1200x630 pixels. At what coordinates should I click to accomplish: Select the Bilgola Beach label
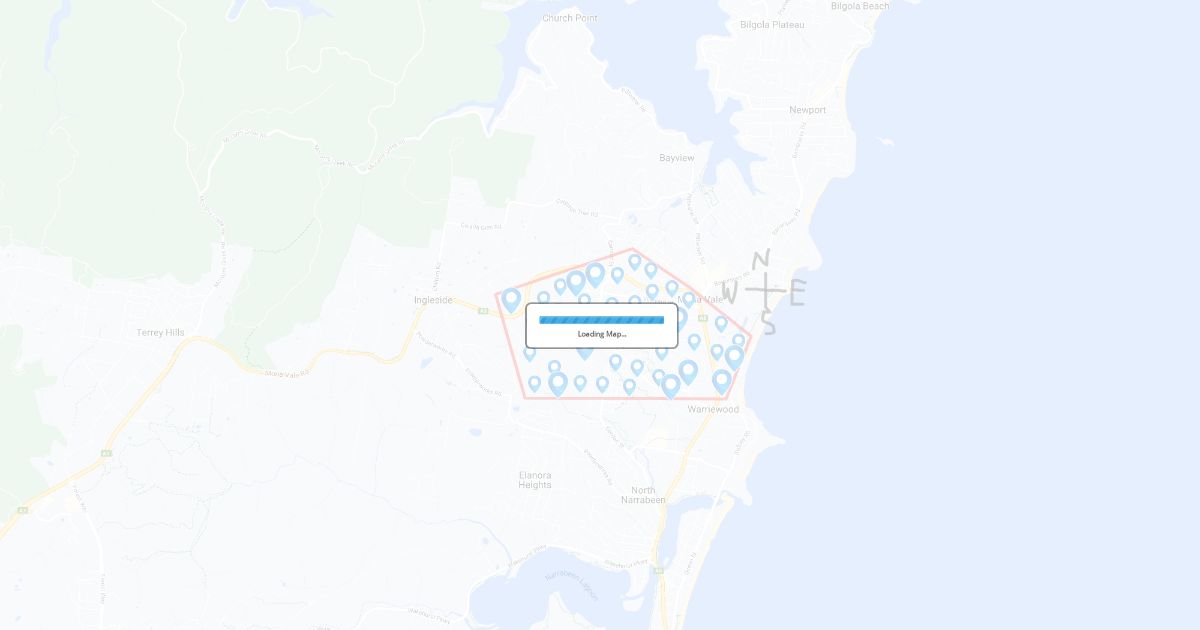click(860, 6)
